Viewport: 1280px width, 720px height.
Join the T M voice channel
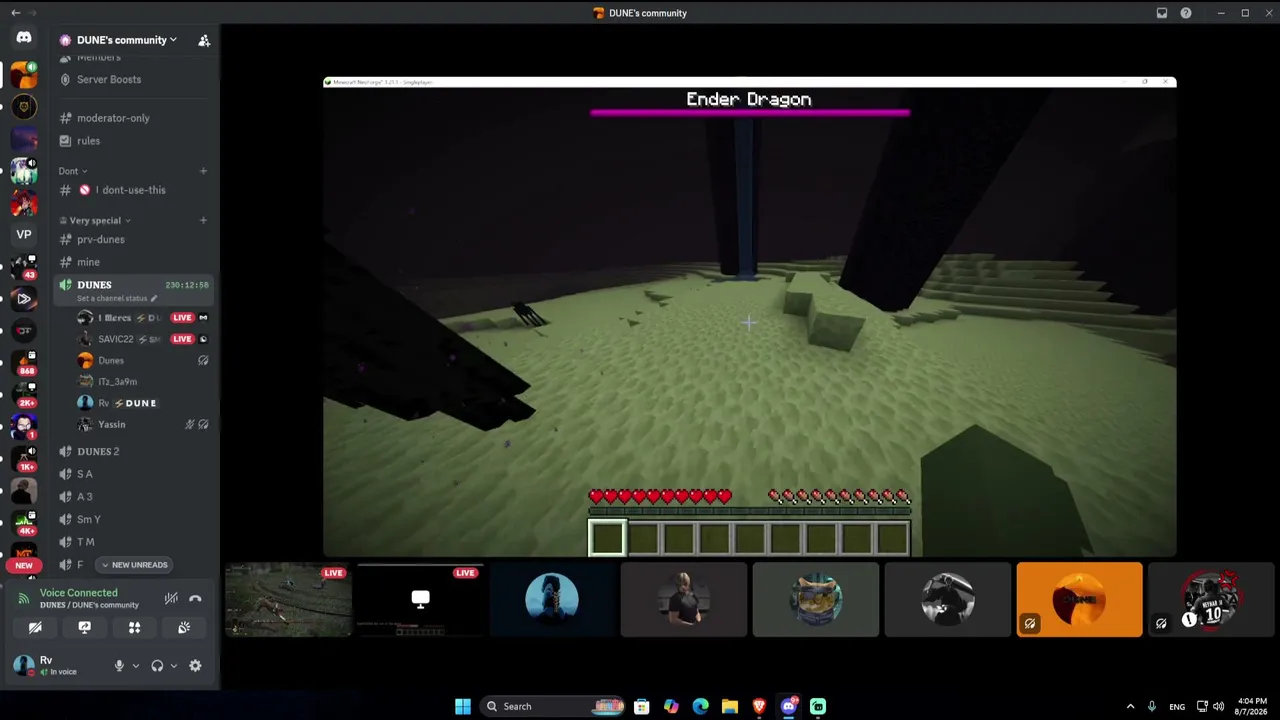86,542
